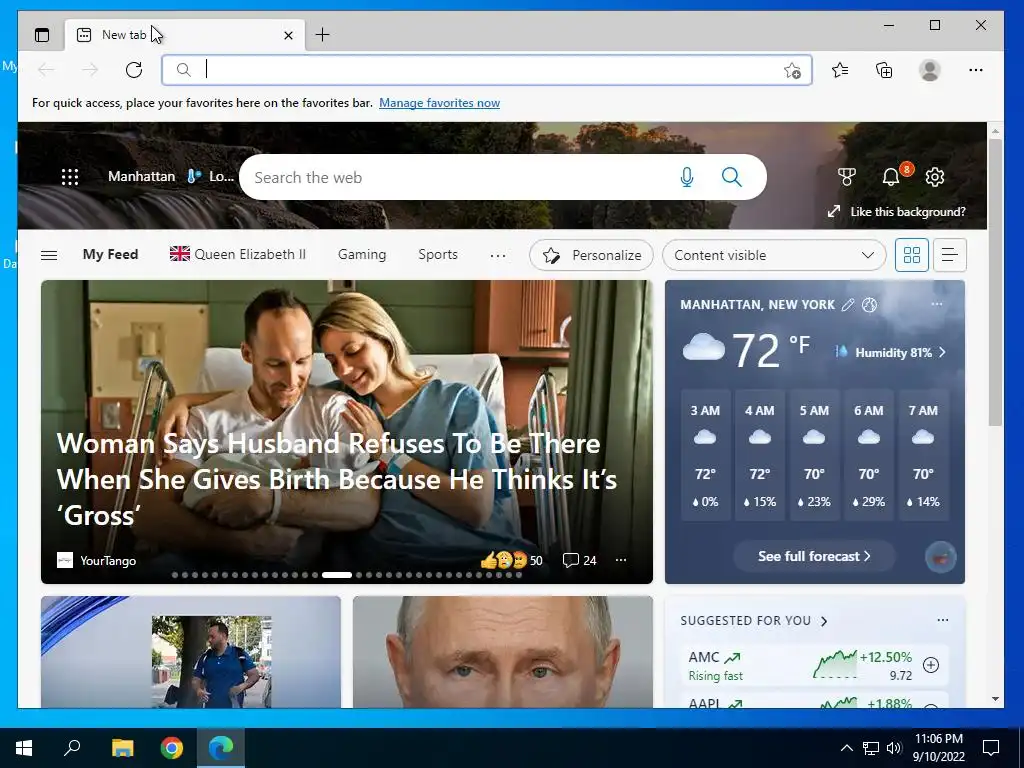Open notifications bell icon

(x=891, y=176)
